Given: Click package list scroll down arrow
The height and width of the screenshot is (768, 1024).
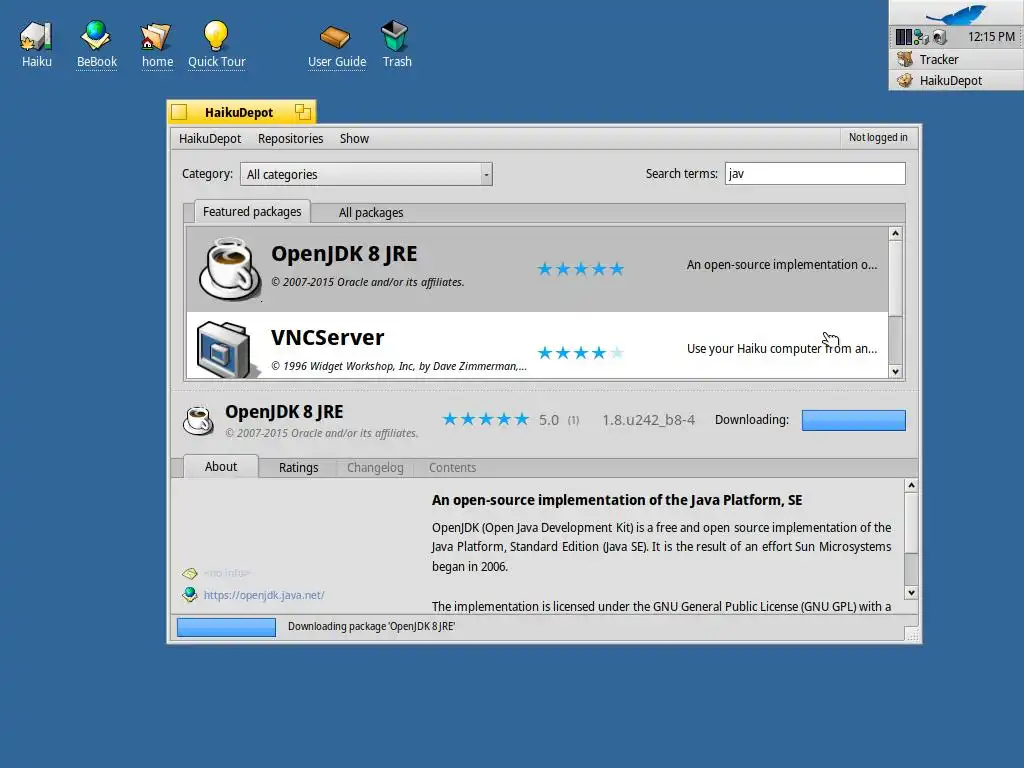Looking at the screenshot, I should 895,372.
